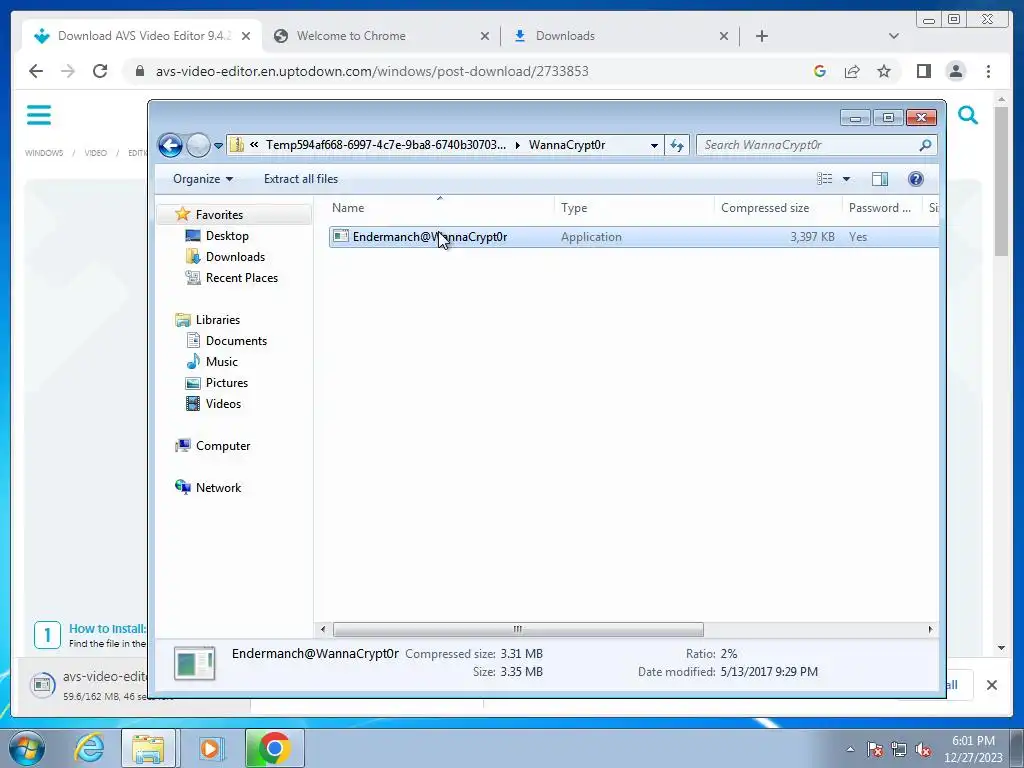Click the share page icon in Chrome
This screenshot has width=1024, height=768.
coord(852,71)
